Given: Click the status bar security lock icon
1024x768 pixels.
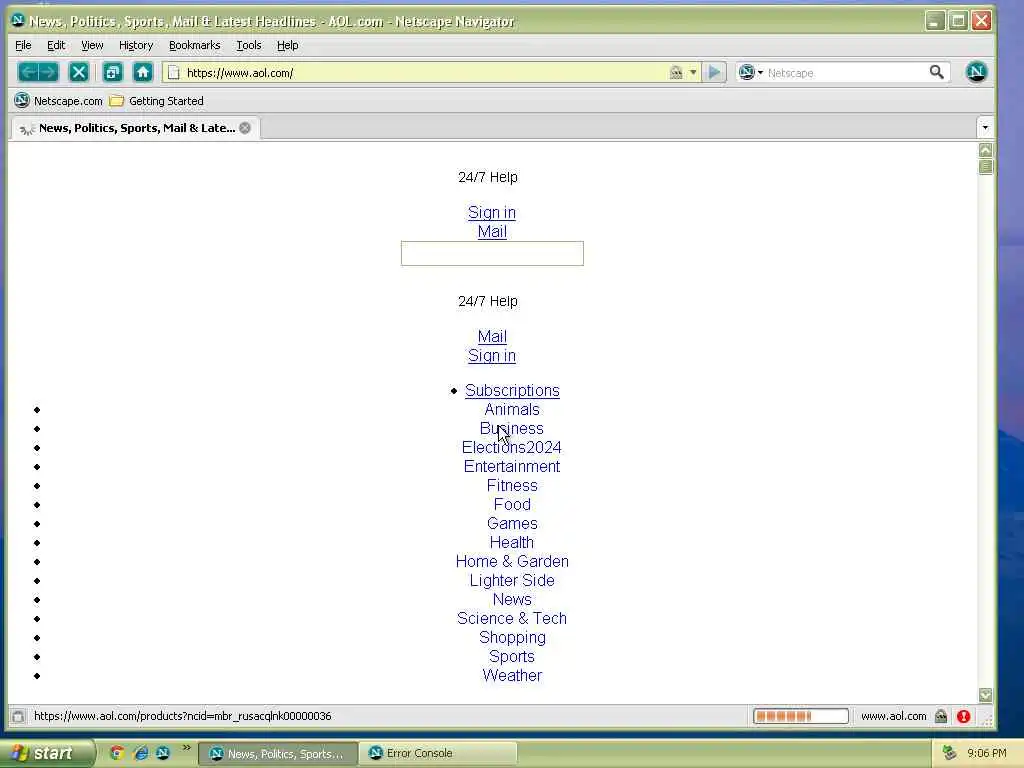Looking at the screenshot, I should click(x=940, y=716).
